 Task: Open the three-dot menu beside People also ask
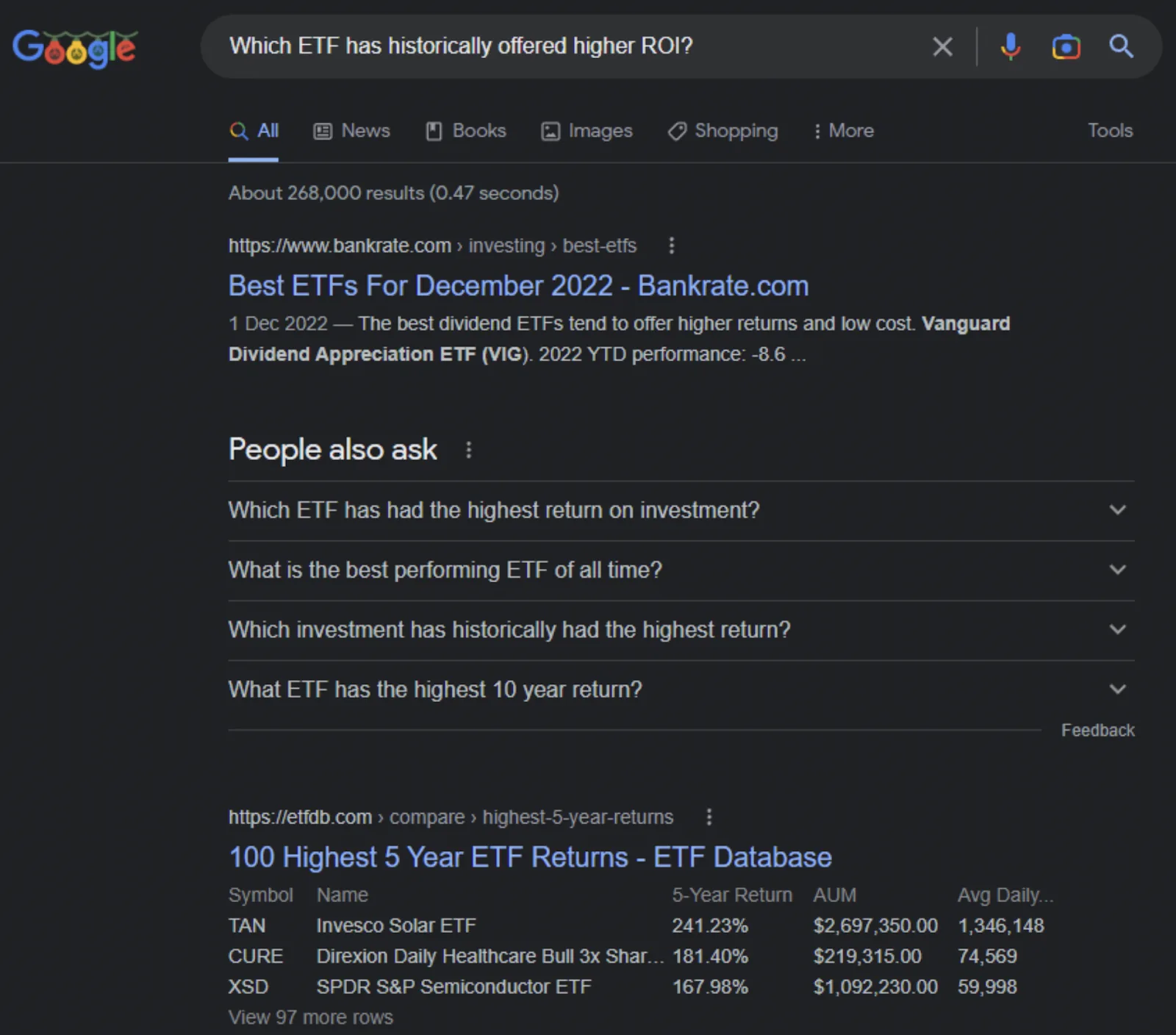coord(469,449)
